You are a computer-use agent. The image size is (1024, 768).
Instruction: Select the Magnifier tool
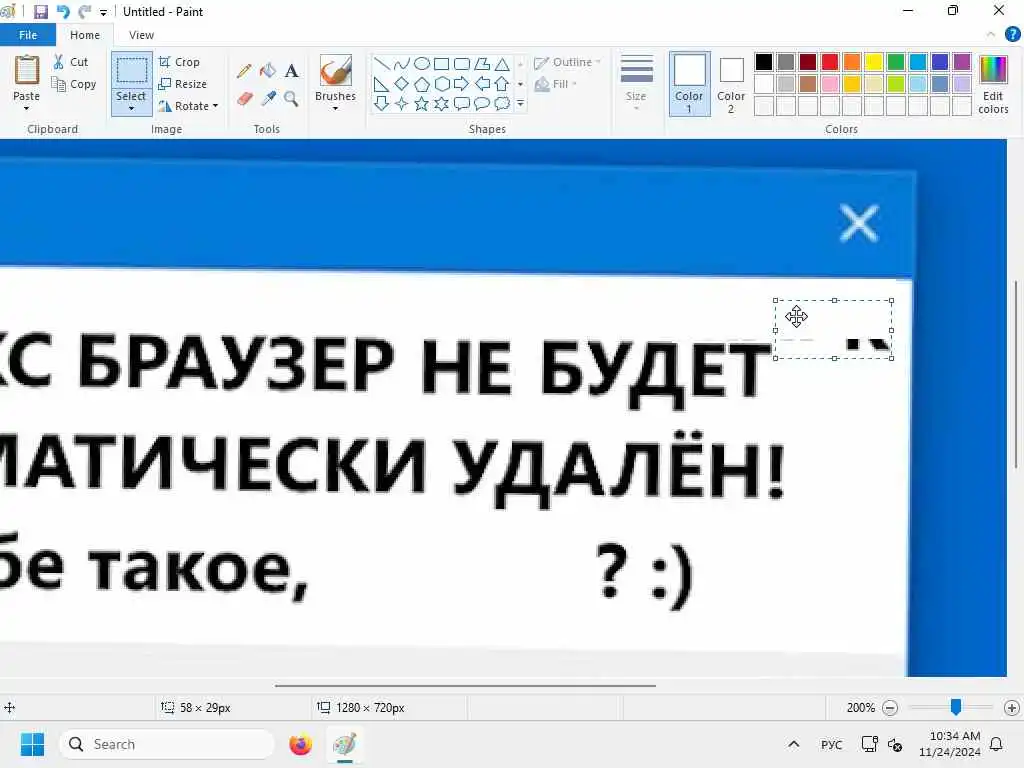tap(291, 99)
